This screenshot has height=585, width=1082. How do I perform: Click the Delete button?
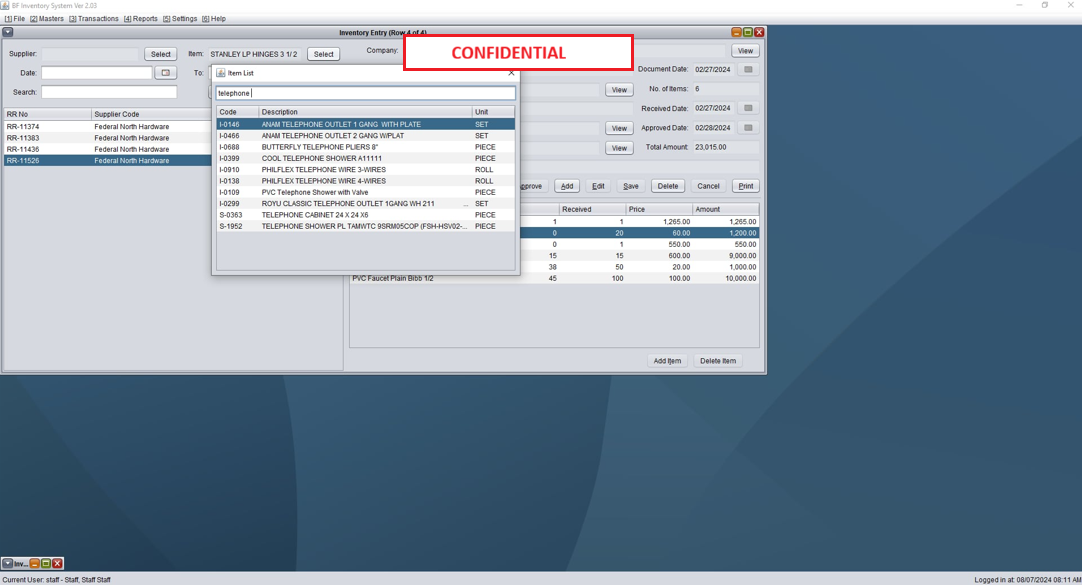(x=667, y=186)
